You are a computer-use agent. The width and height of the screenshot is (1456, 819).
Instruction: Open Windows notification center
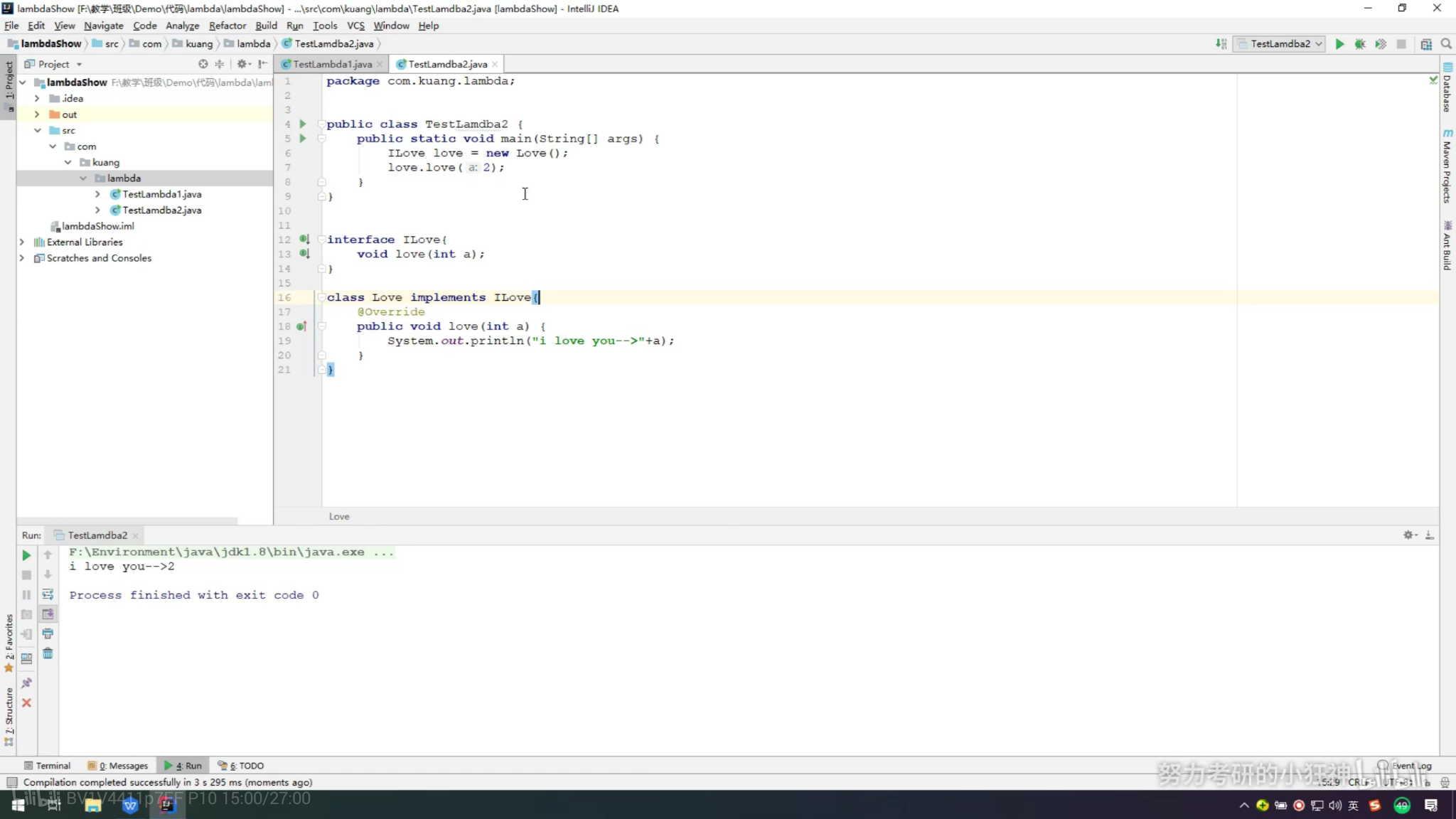coord(1431,805)
